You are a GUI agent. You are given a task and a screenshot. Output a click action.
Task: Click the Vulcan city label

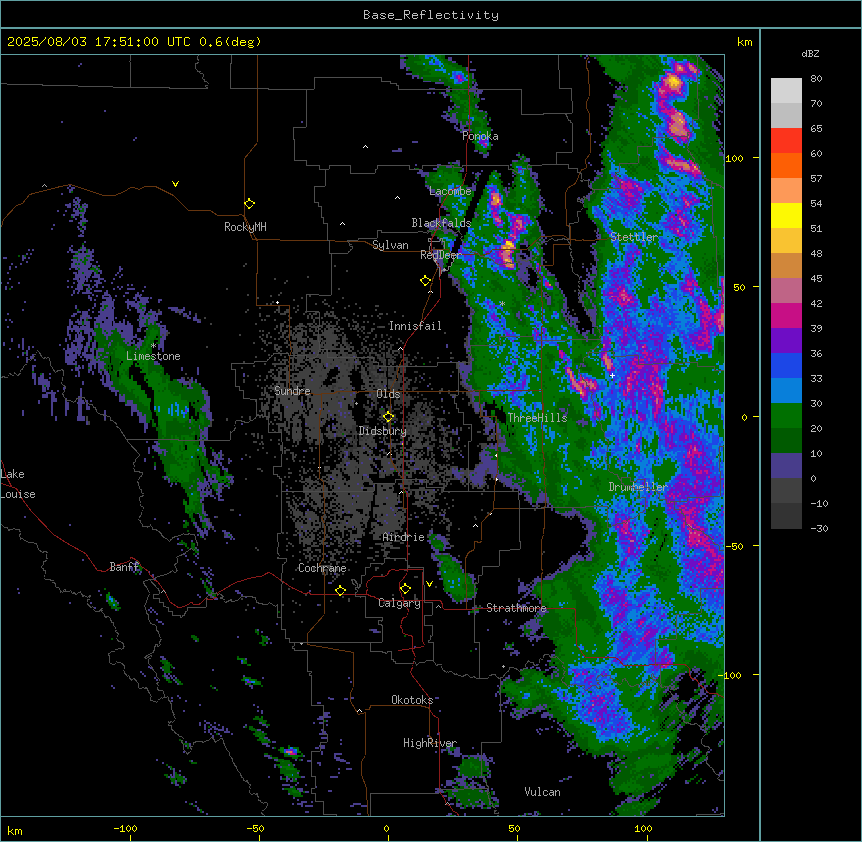click(543, 792)
